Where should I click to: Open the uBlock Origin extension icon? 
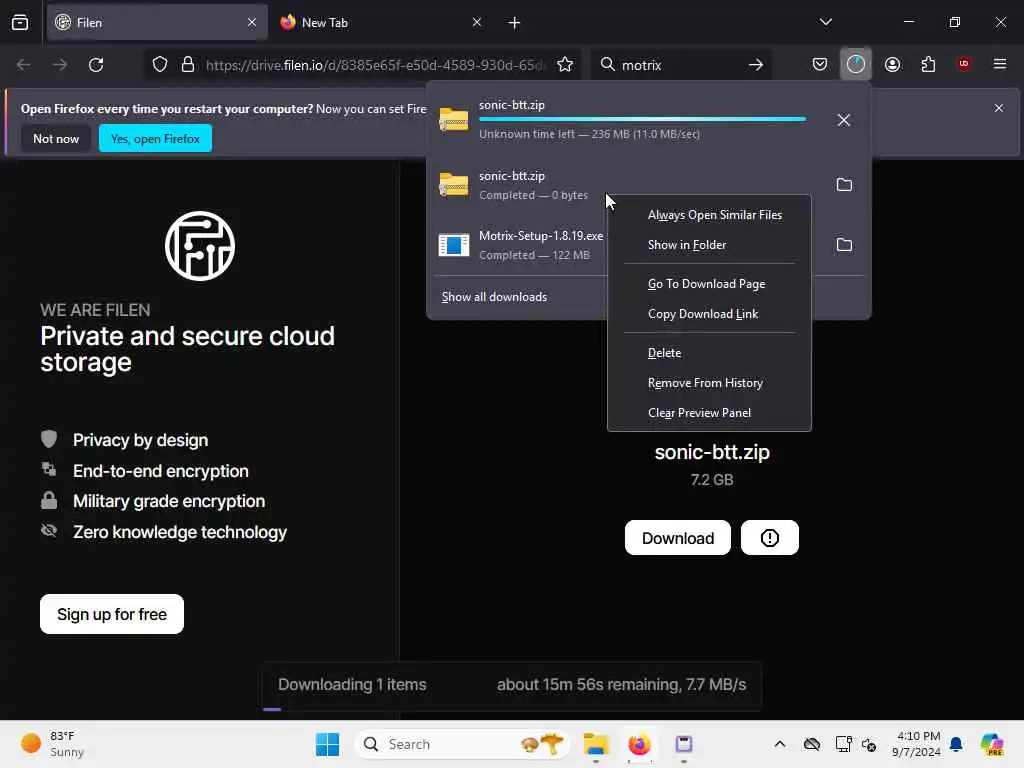[964, 64]
